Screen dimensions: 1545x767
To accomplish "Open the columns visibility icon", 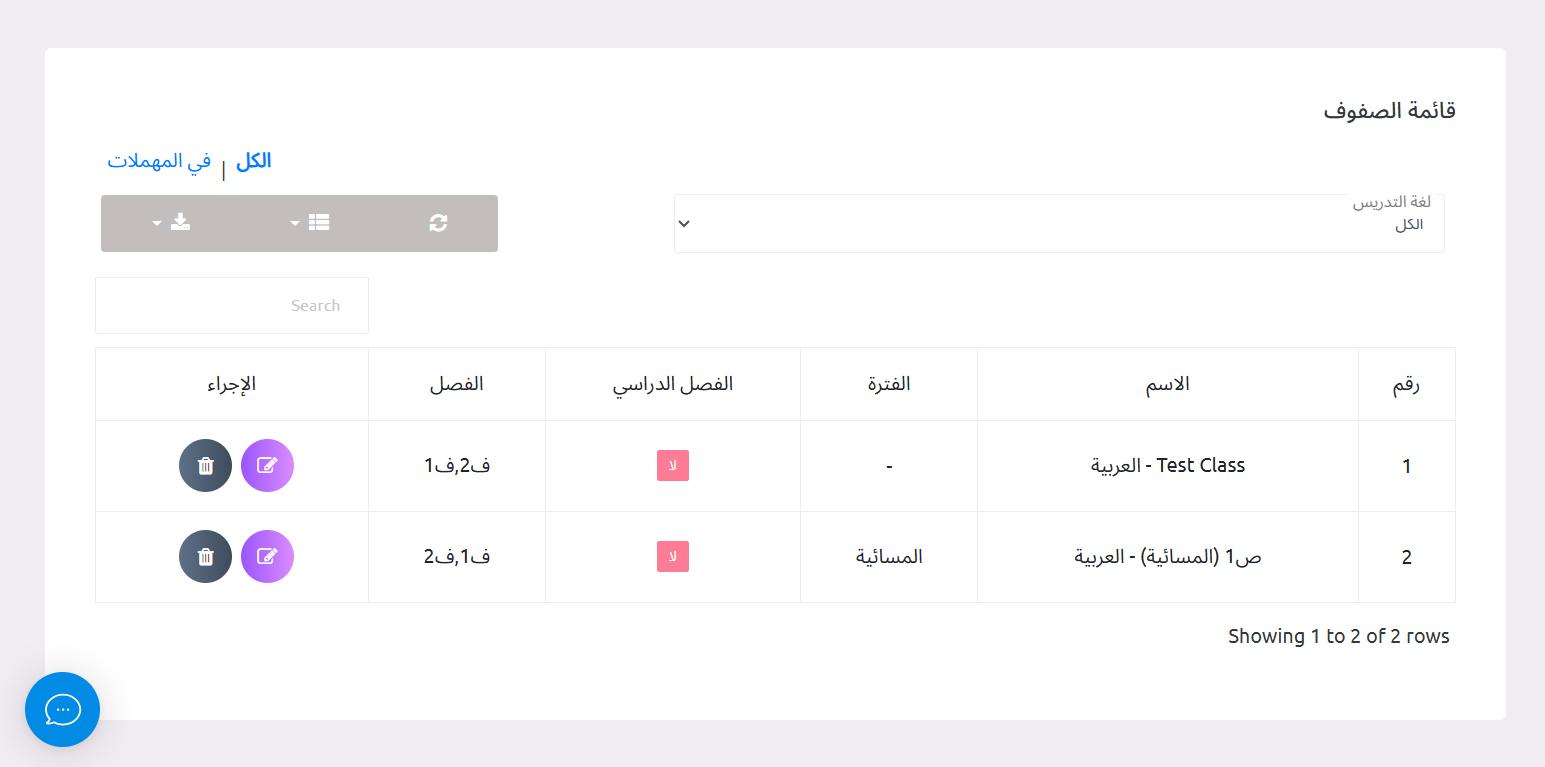I will click(x=319, y=222).
